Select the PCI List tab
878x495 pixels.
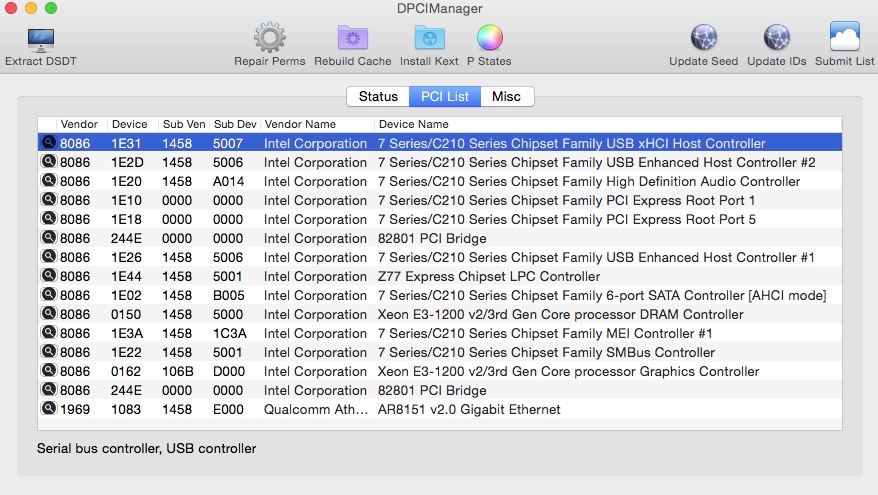click(x=445, y=96)
